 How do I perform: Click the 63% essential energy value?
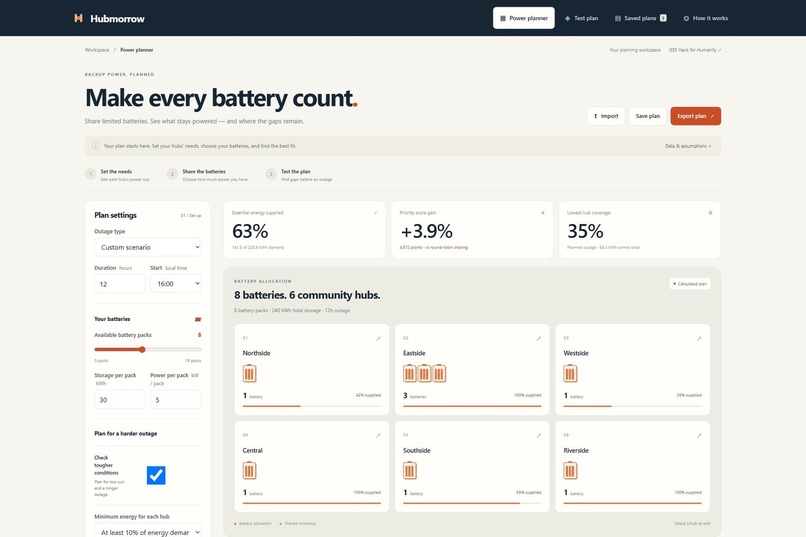tap(250, 231)
